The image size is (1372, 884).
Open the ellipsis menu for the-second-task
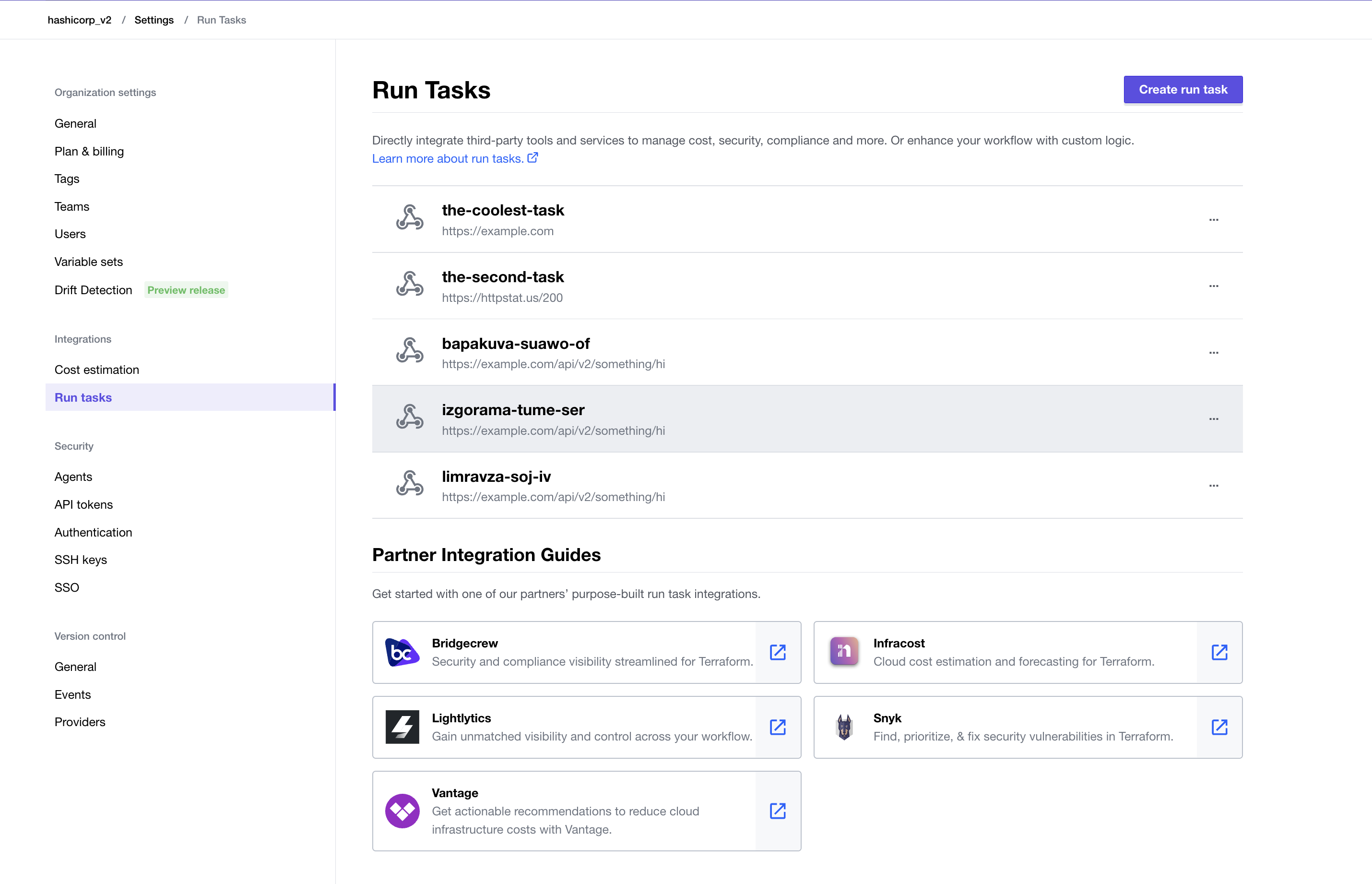(1214, 286)
